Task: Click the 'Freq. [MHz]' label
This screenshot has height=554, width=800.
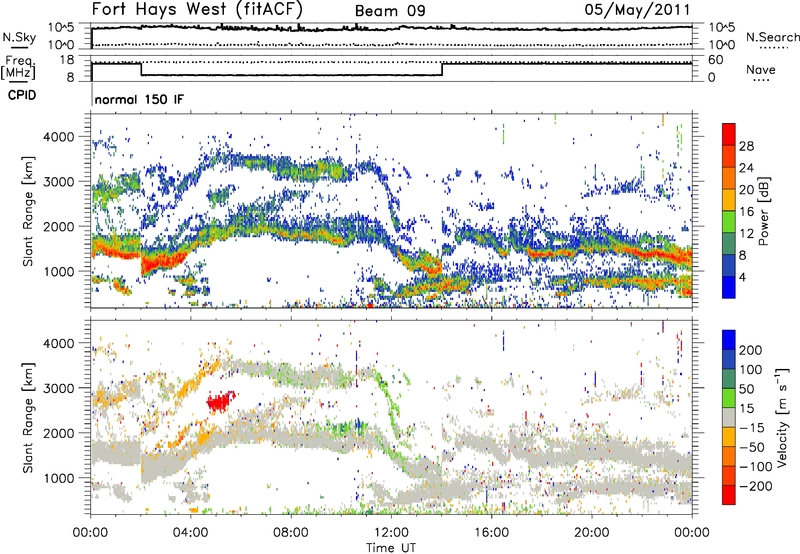Action: [18, 67]
